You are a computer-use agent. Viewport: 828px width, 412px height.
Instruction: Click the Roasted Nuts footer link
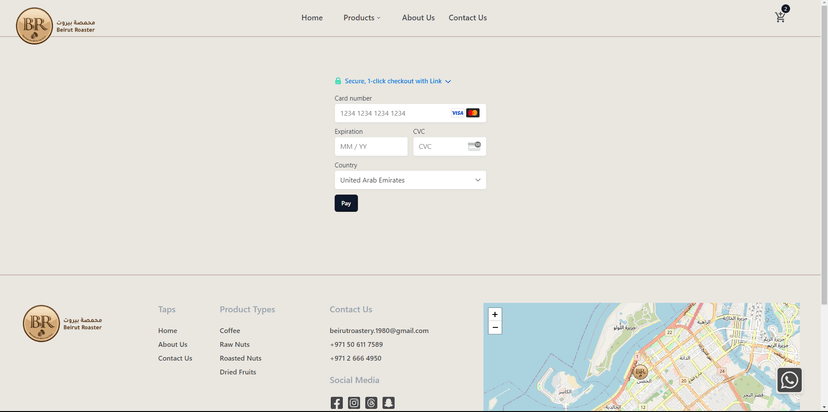(240, 358)
